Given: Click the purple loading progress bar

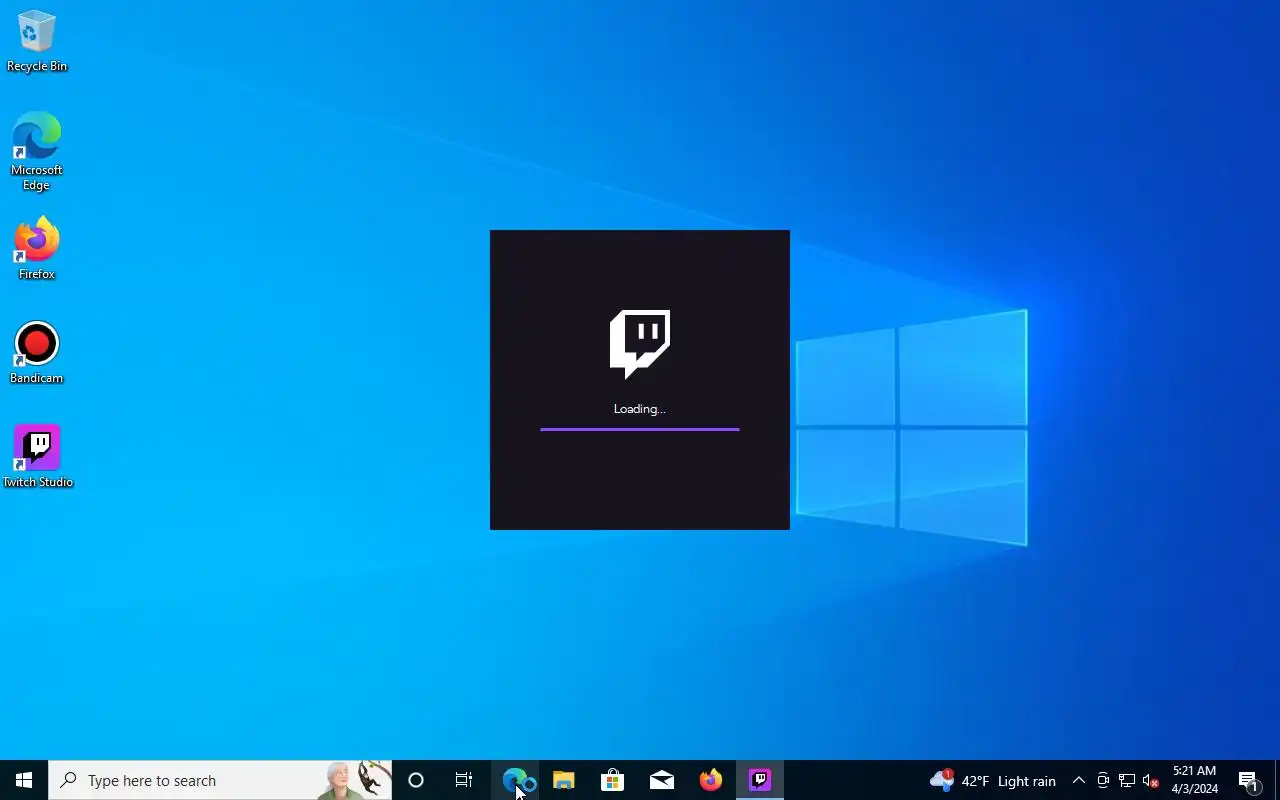Looking at the screenshot, I should pos(640,429).
